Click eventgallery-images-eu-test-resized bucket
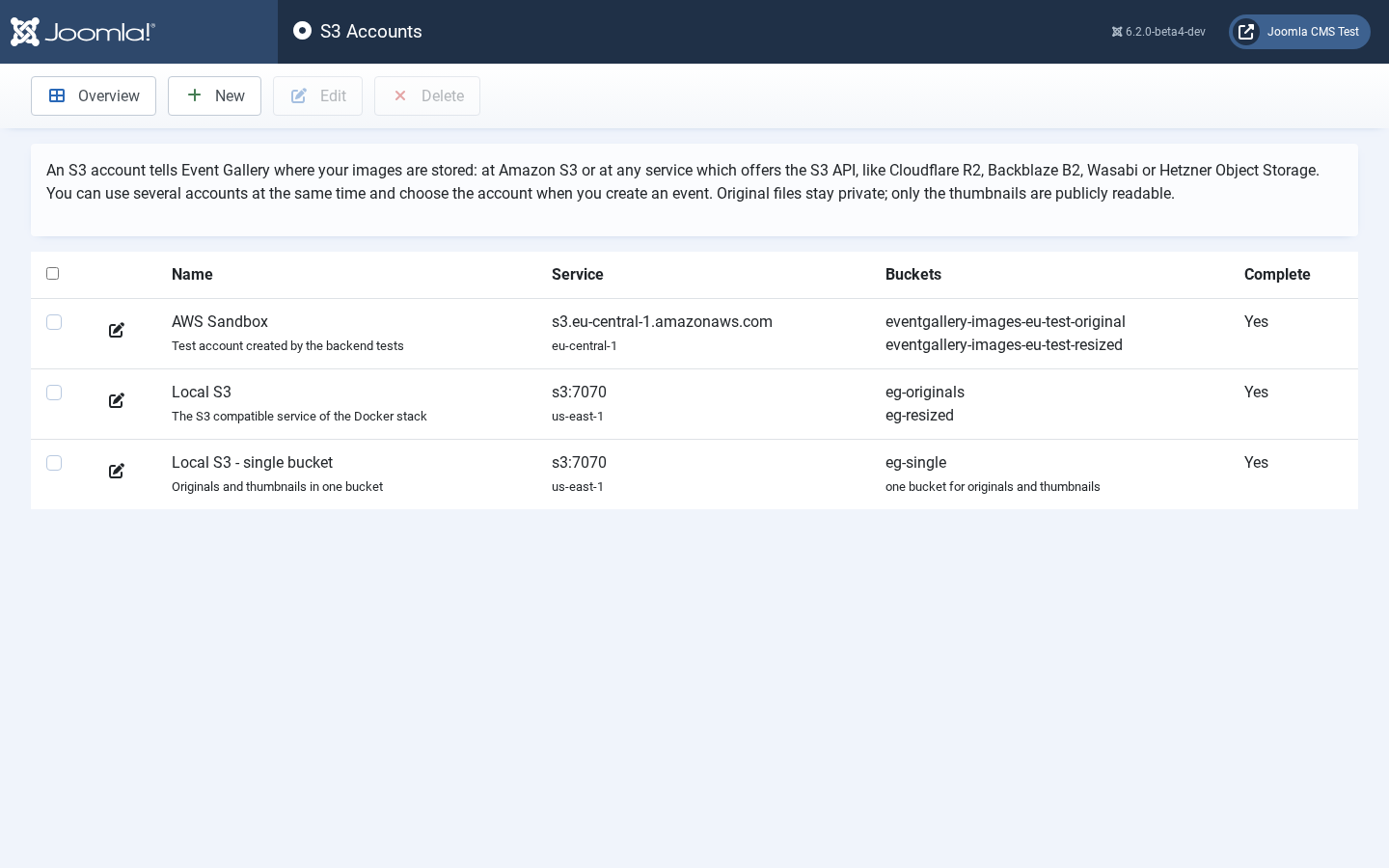 click(1004, 344)
